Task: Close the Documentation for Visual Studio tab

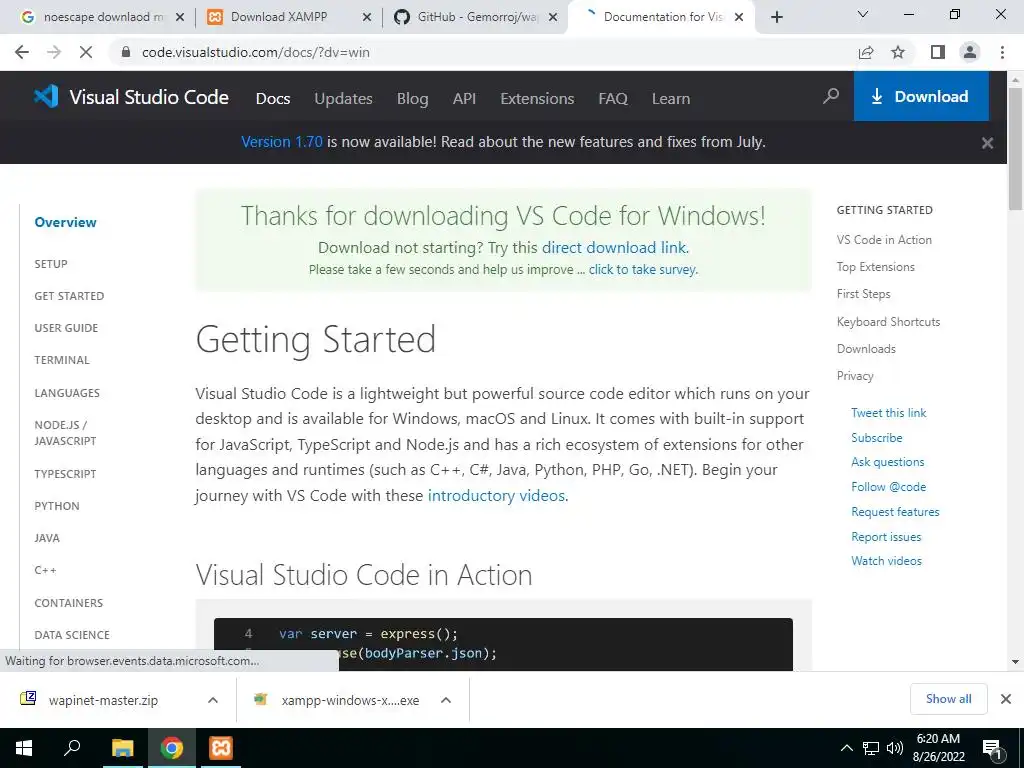Action: [x=739, y=17]
